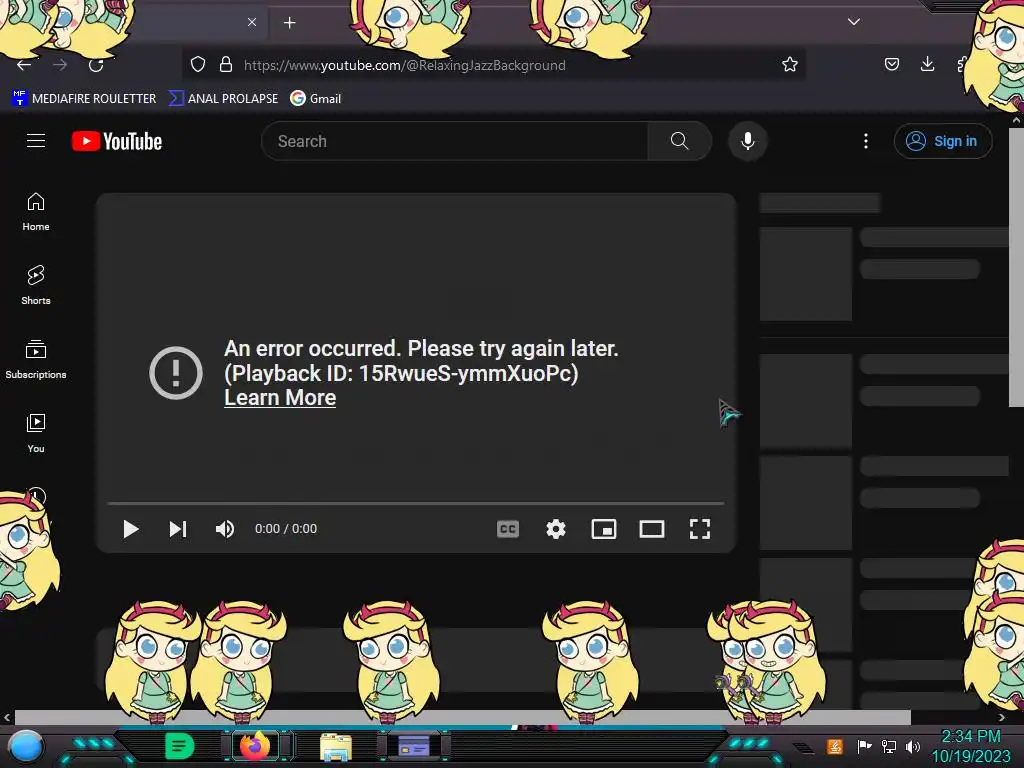Image resolution: width=1024 pixels, height=768 pixels.
Task: Open the green notes taskbar app
Action: [x=180, y=746]
